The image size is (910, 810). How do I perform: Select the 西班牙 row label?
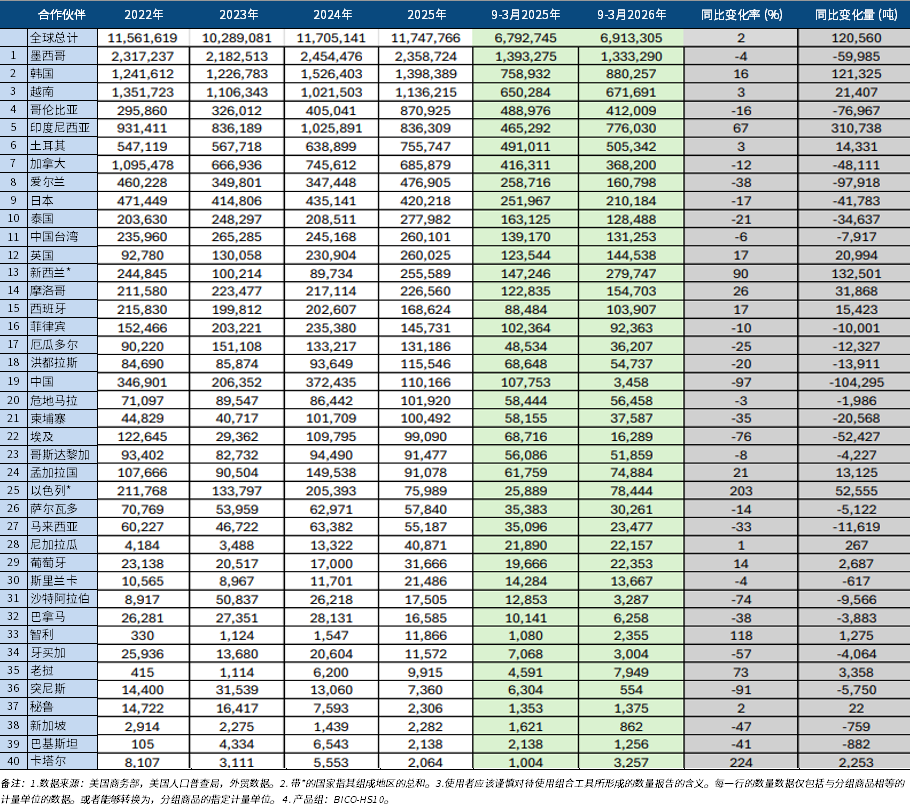point(48,309)
